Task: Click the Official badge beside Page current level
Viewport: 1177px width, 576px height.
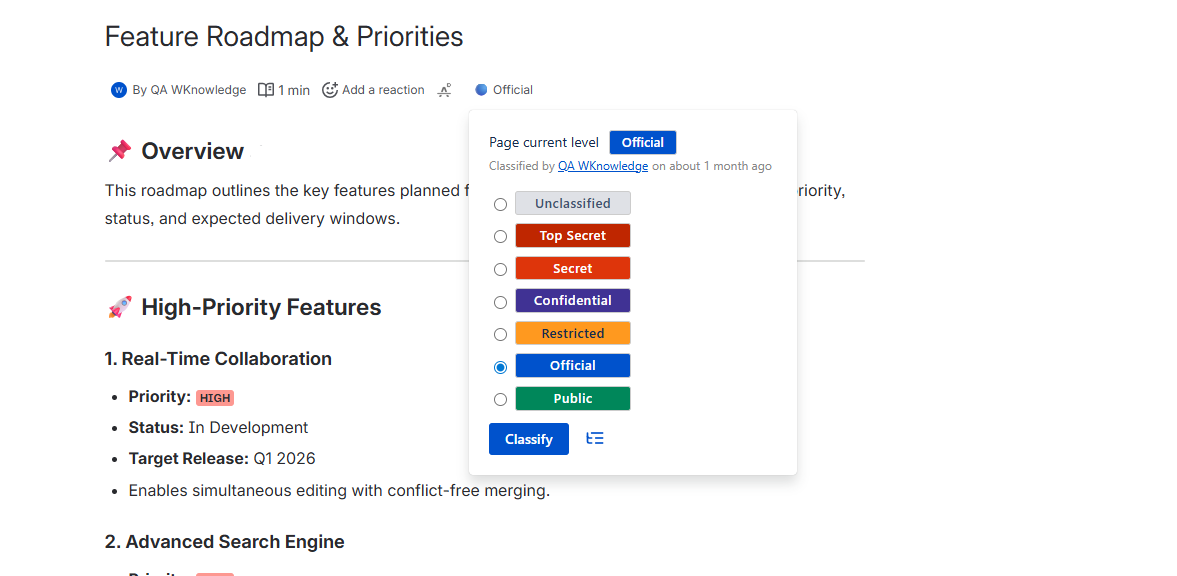Action: pyautogui.click(x=643, y=142)
